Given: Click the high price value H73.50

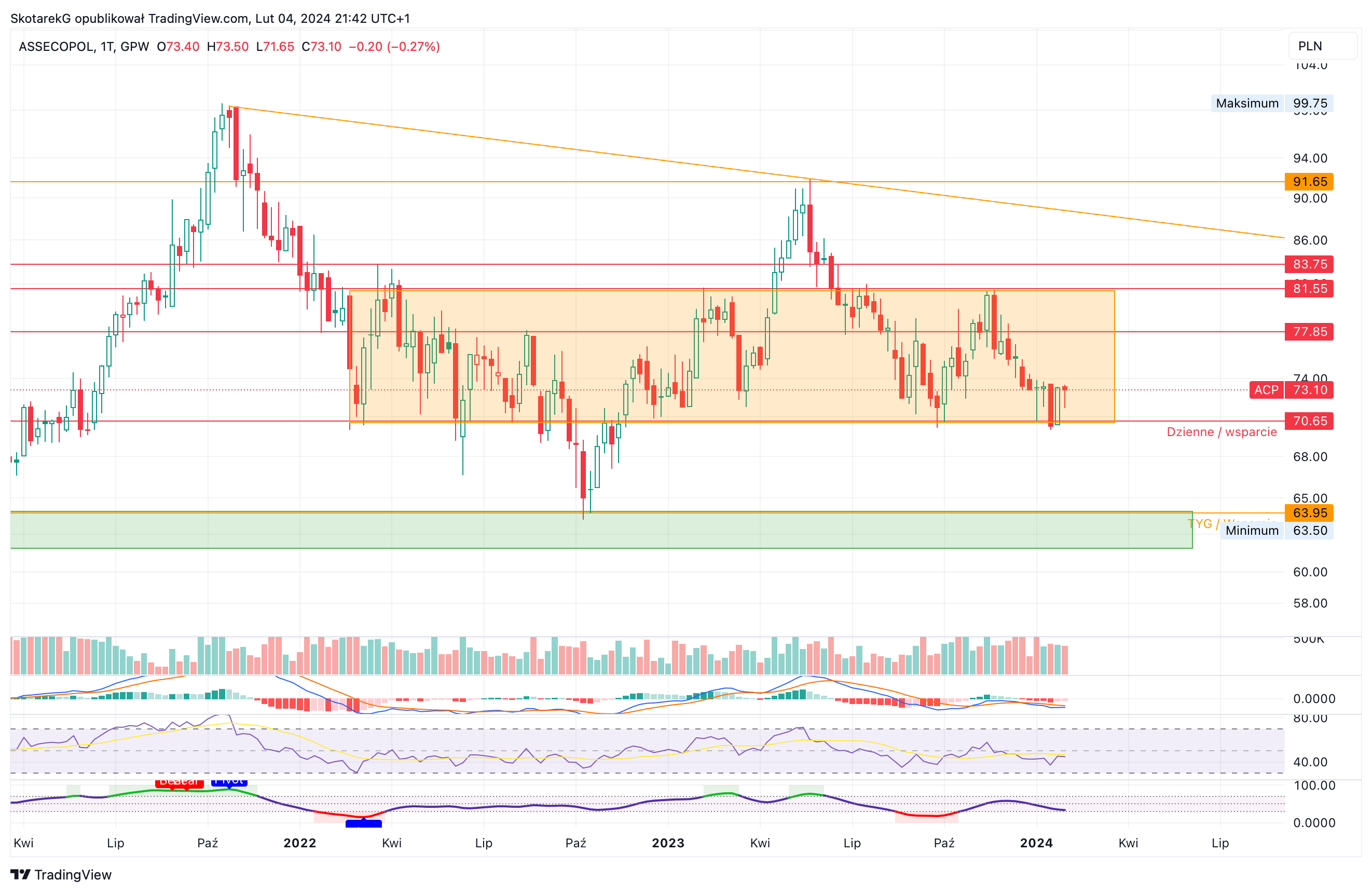Looking at the screenshot, I should tap(228, 47).
